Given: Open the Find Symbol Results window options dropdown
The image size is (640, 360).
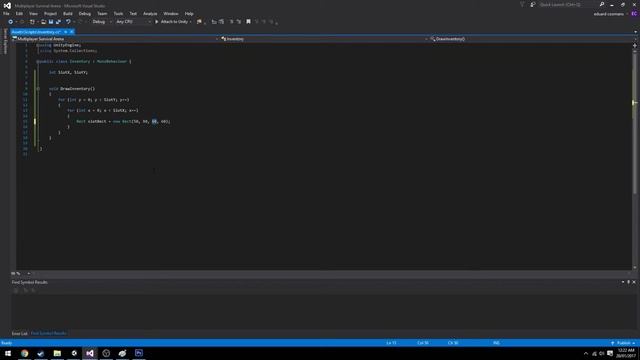Looking at the screenshot, I should (623, 282).
